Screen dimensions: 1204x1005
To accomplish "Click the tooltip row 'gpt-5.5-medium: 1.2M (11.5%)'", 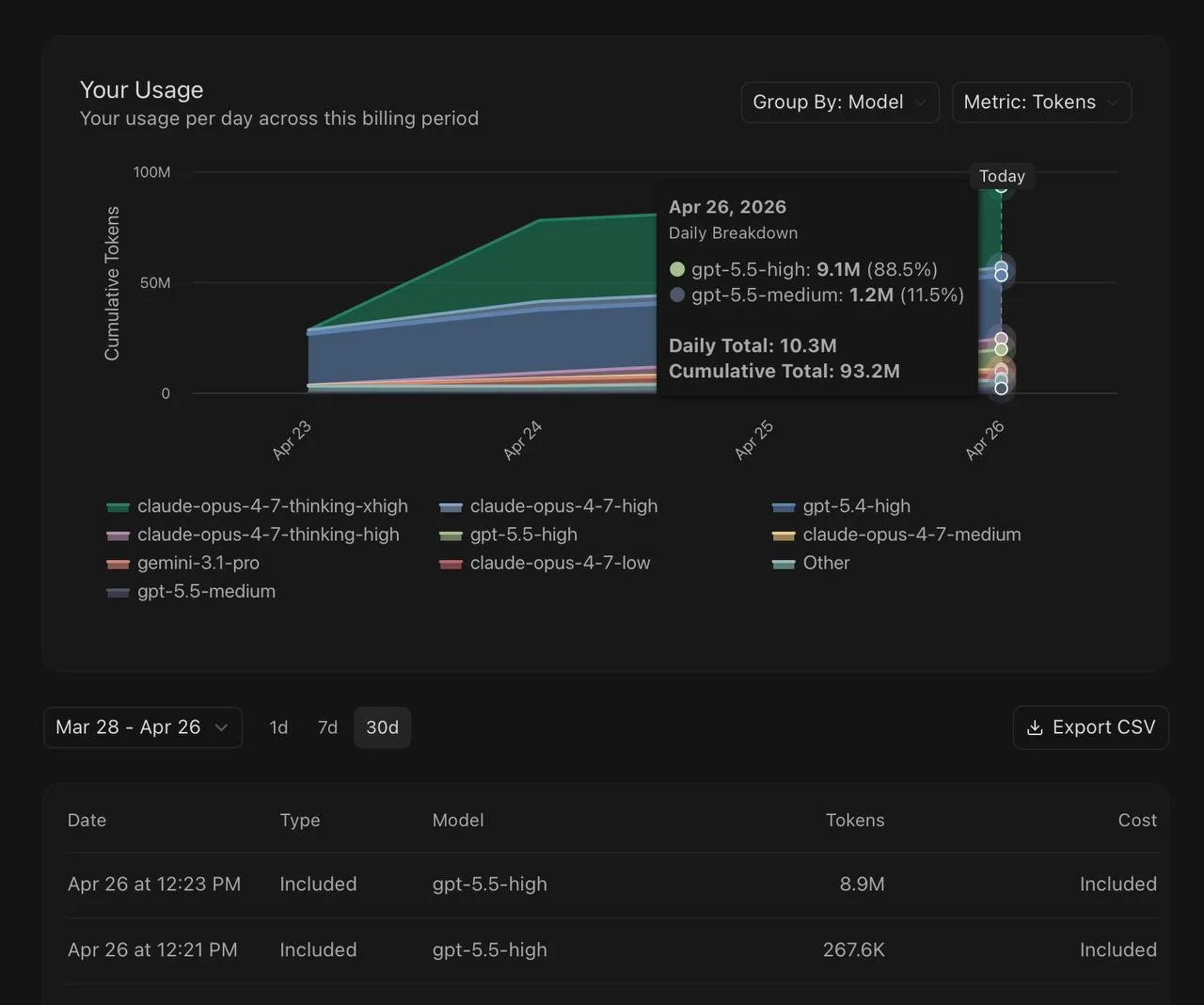I will tap(816, 295).
